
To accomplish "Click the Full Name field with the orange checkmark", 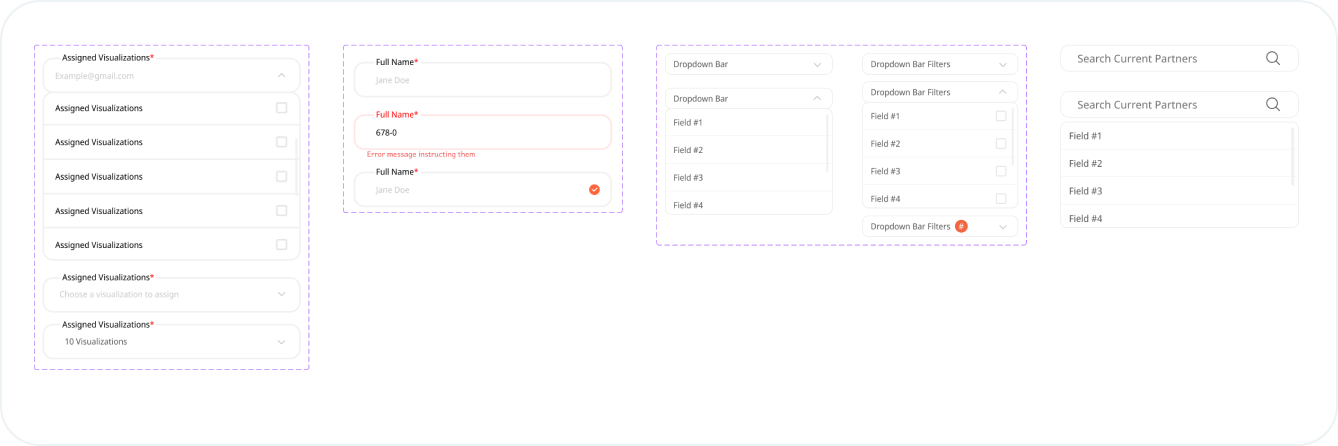I will pos(482,189).
